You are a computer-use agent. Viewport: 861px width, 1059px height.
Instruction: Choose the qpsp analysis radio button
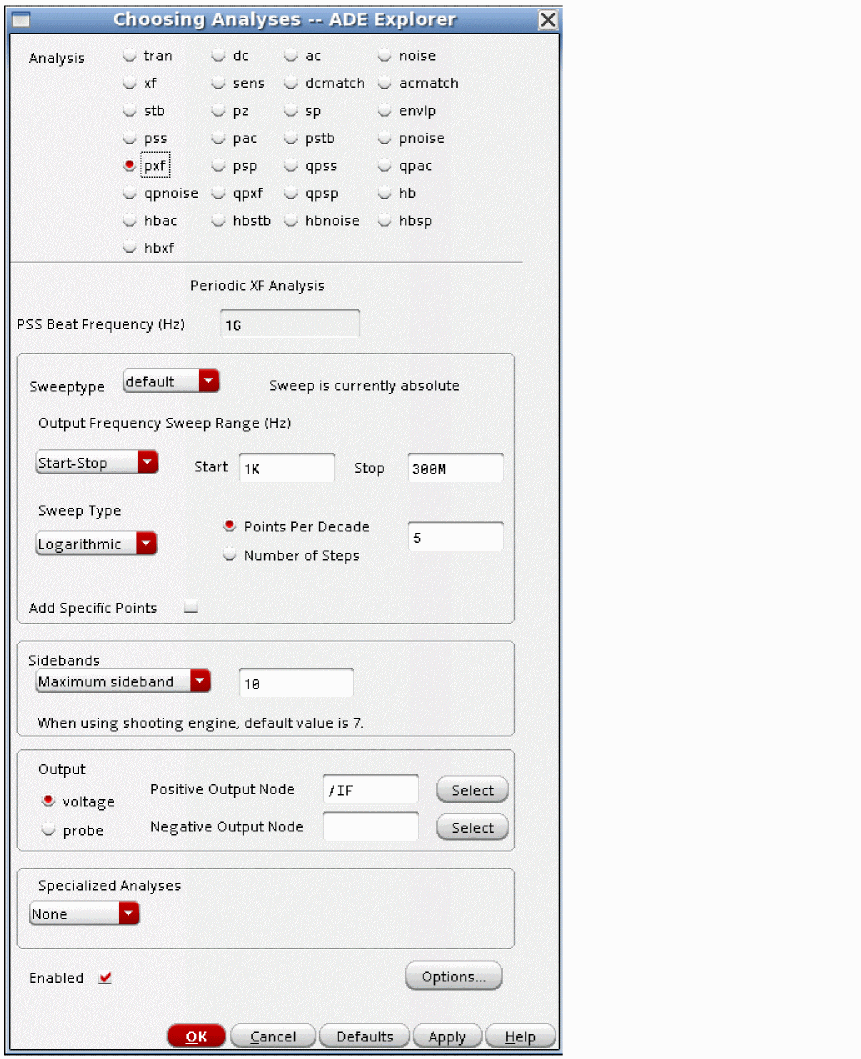click(x=291, y=193)
